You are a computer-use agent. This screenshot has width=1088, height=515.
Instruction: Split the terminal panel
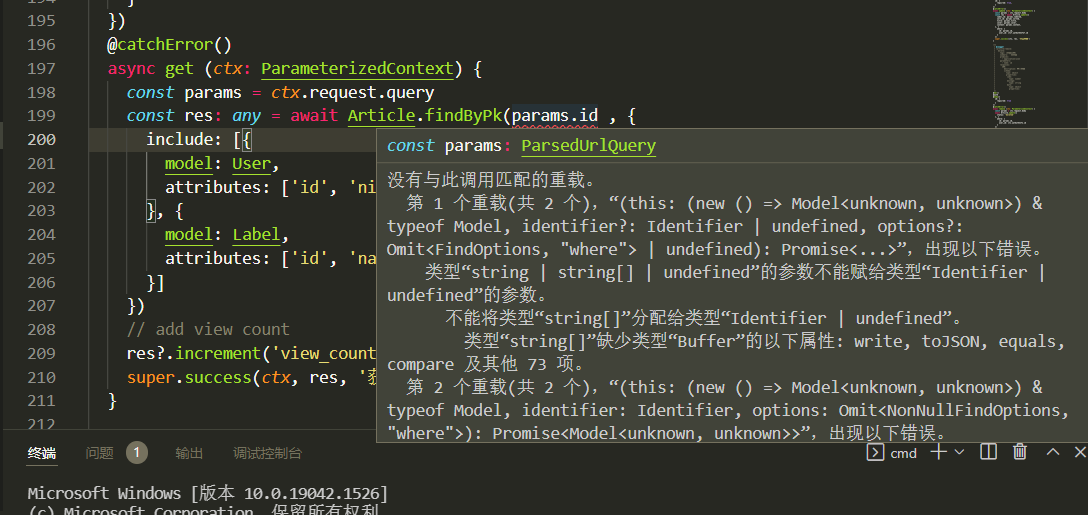tap(988, 453)
